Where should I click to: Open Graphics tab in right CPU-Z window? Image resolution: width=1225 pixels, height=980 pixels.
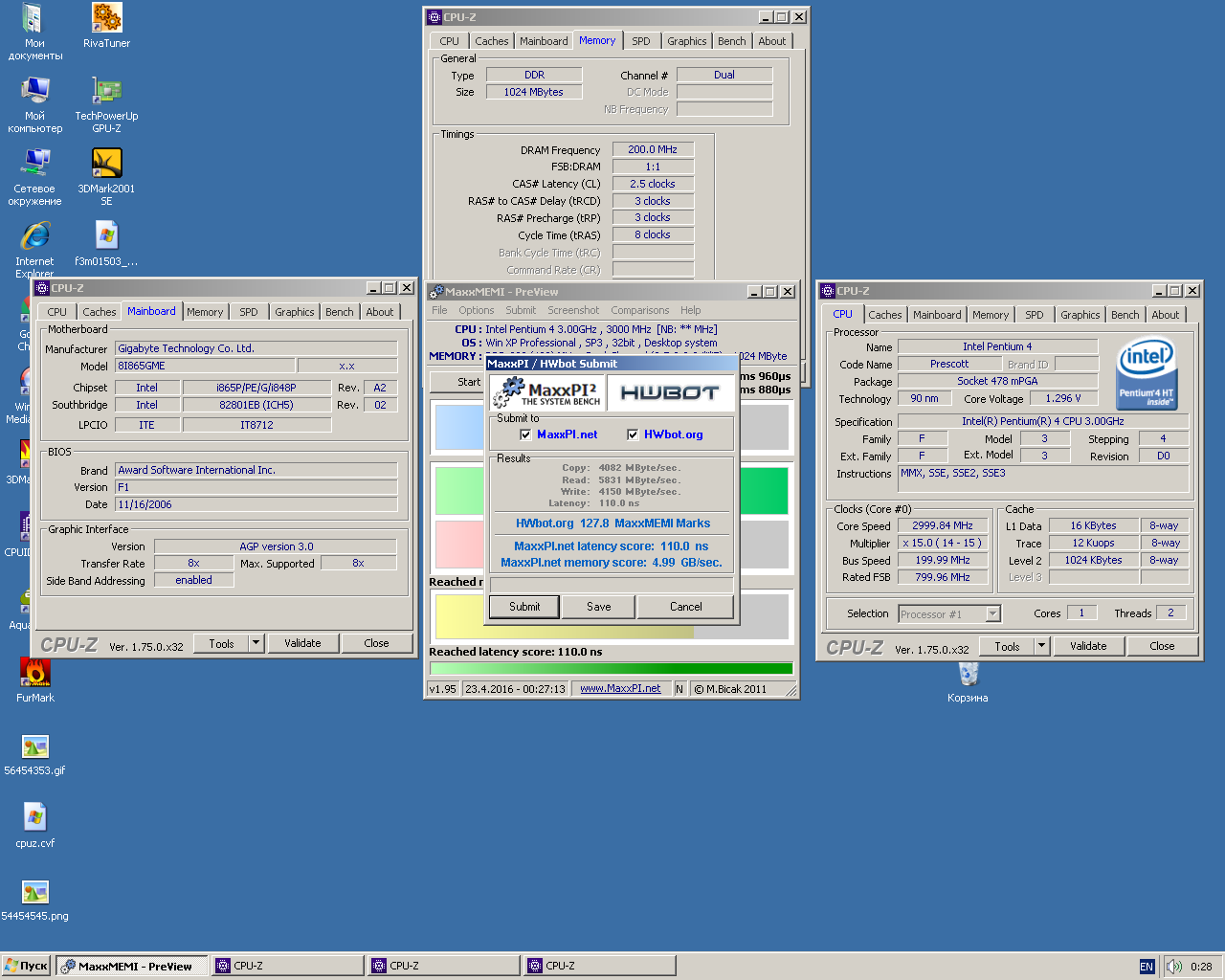[1080, 315]
